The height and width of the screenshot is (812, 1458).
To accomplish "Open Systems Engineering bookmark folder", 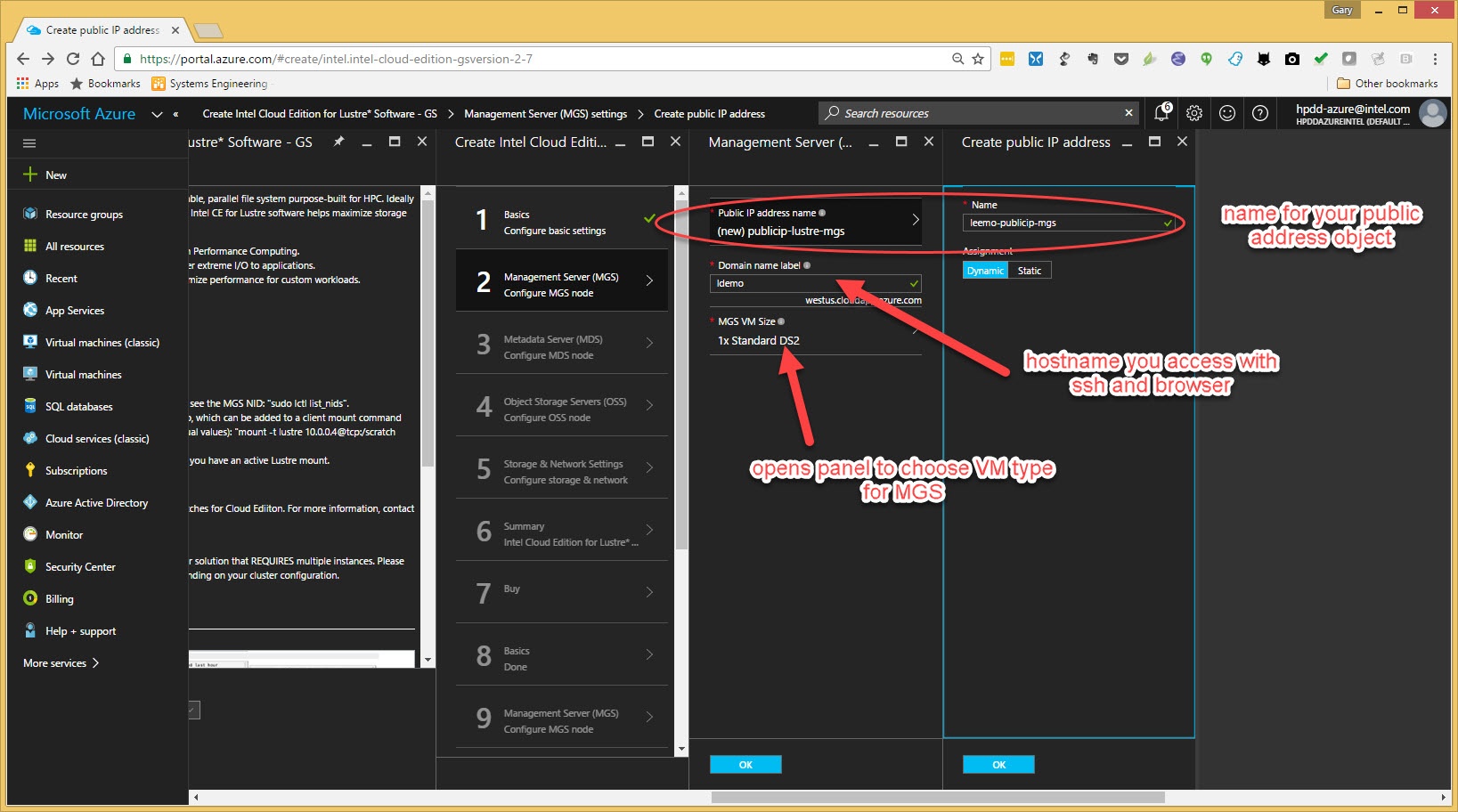I will pos(209,84).
